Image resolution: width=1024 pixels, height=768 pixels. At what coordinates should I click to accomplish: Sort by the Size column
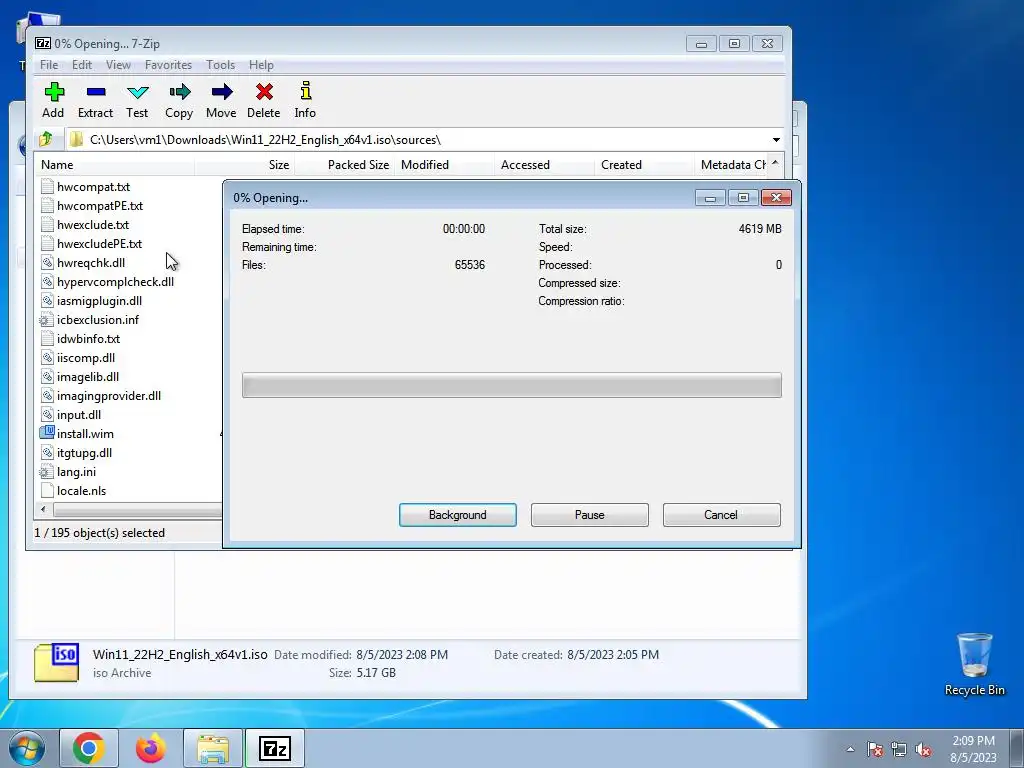tap(244, 165)
